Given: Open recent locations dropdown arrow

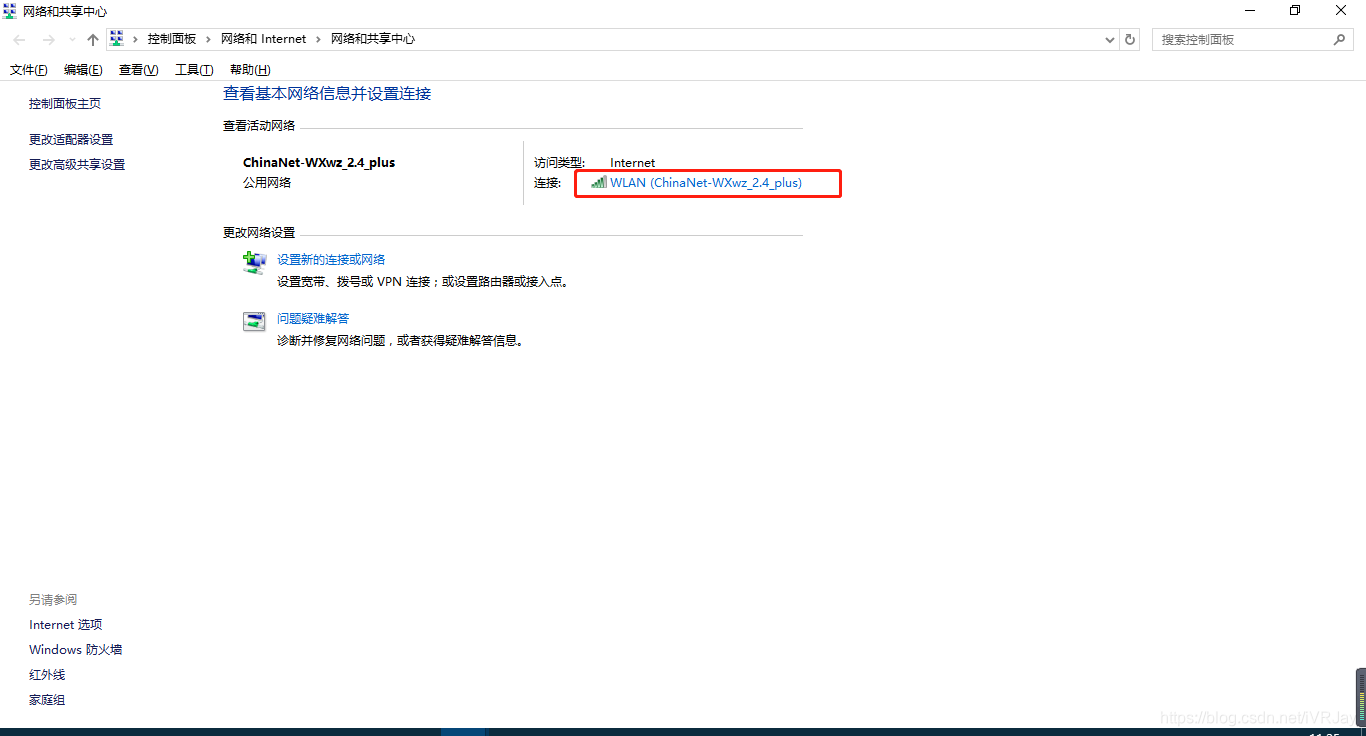Looking at the screenshot, I should click(72, 40).
